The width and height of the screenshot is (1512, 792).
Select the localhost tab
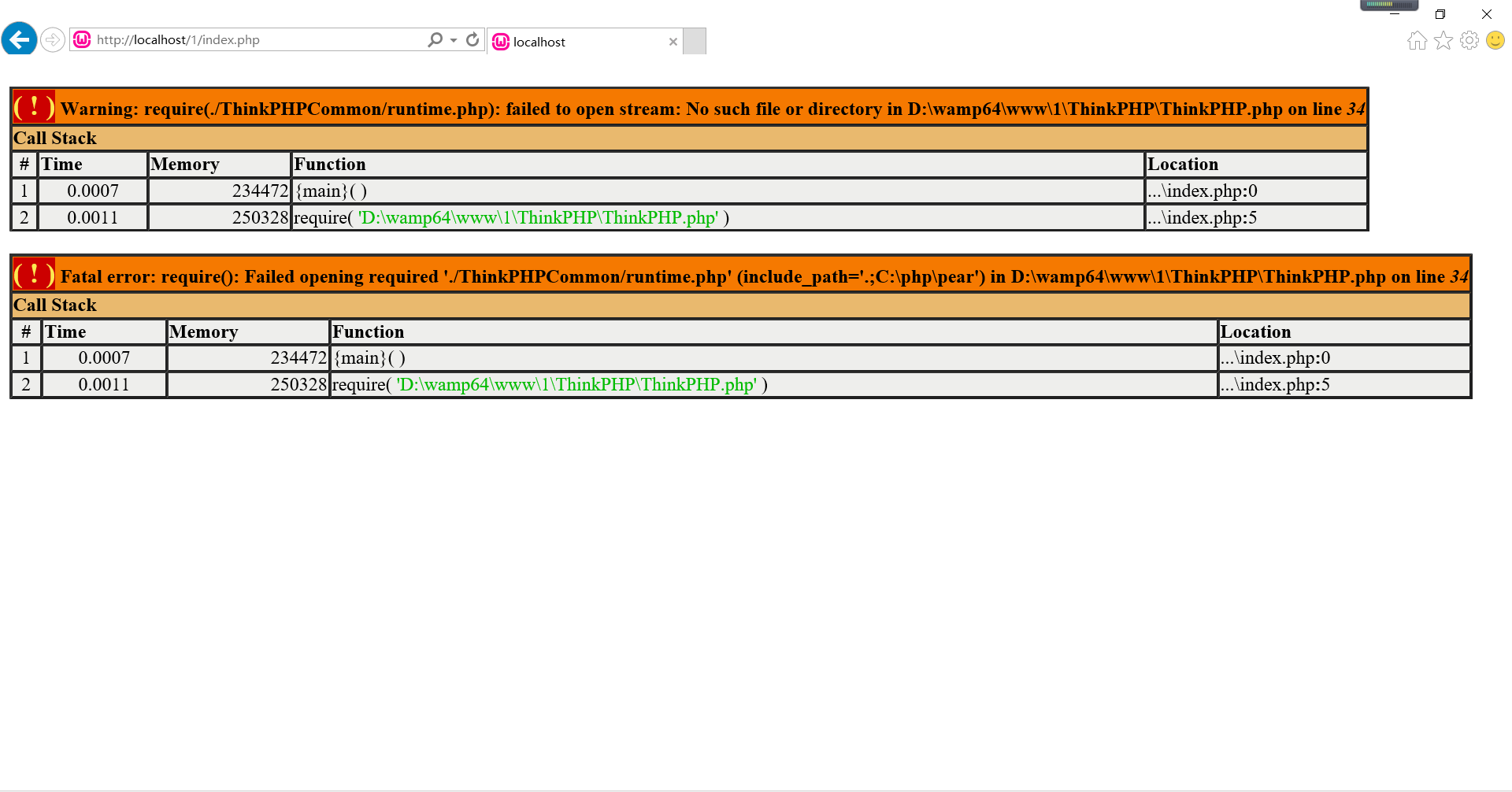584,42
